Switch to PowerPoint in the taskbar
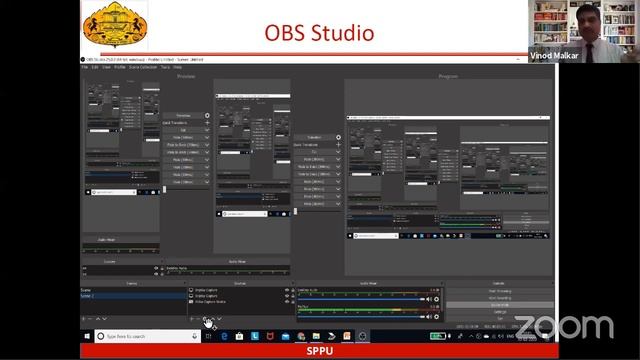Viewport: 640px width, 360px height. click(347, 336)
